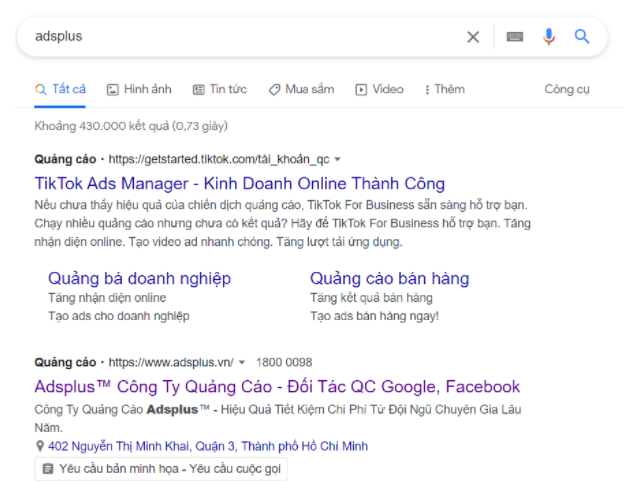Switch to the Tin tức tab

pyautogui.click(x=220, y=89)
